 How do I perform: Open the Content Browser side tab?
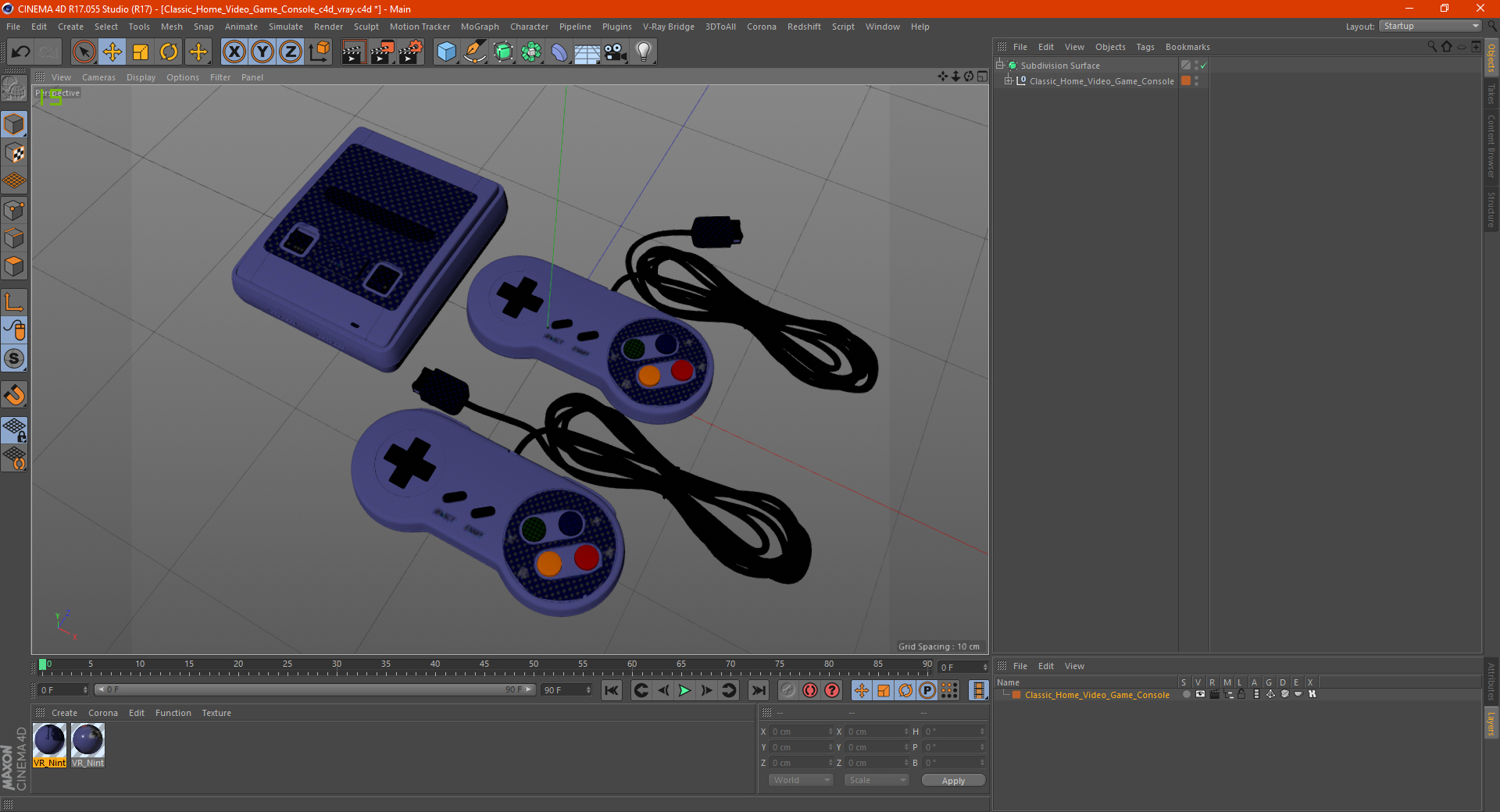(x=1491, y=146)
